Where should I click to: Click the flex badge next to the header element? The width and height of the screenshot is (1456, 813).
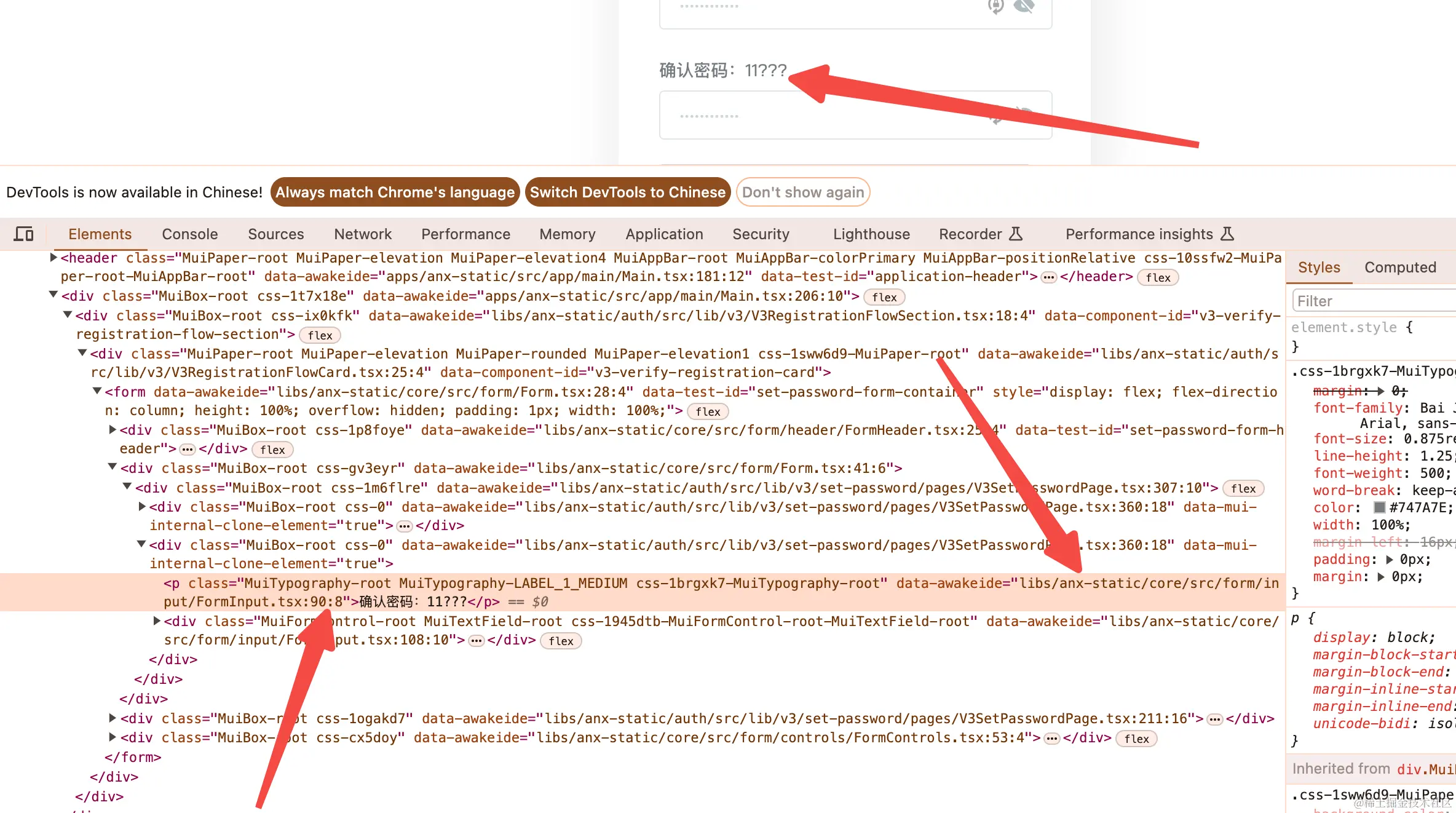[1158, 278]
